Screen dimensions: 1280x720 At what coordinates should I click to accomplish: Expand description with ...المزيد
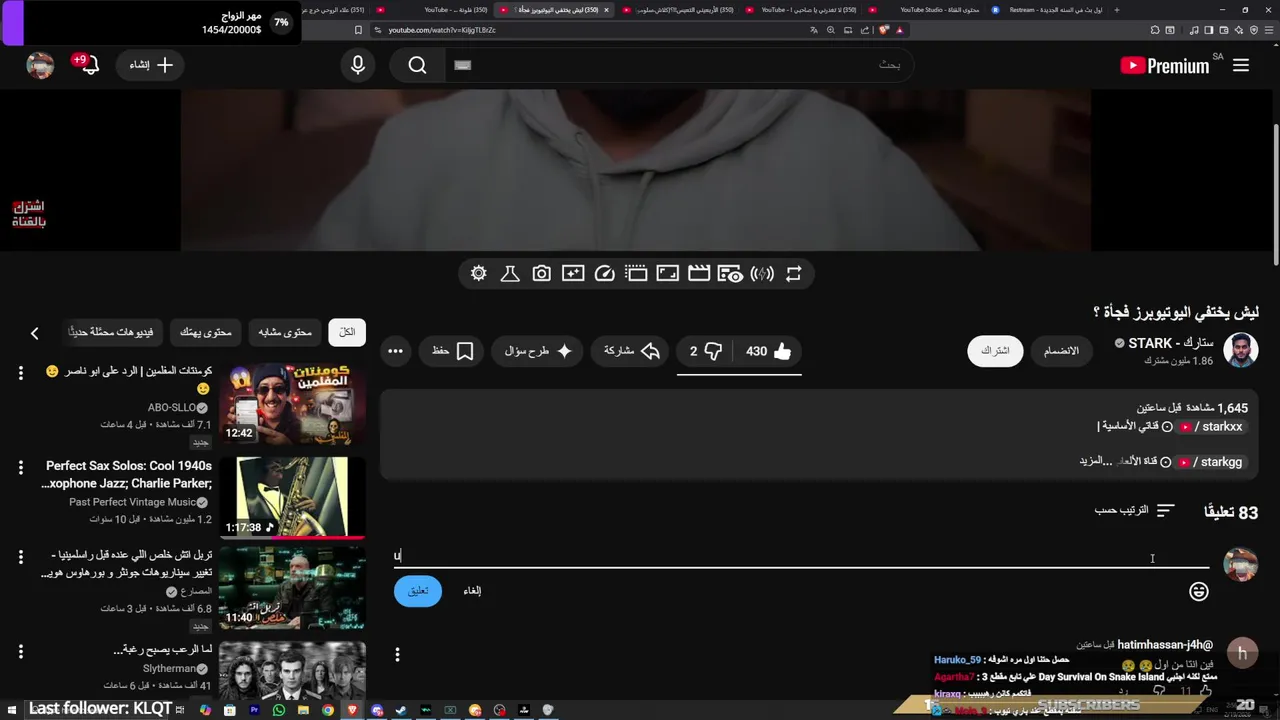pos(1096,461)
